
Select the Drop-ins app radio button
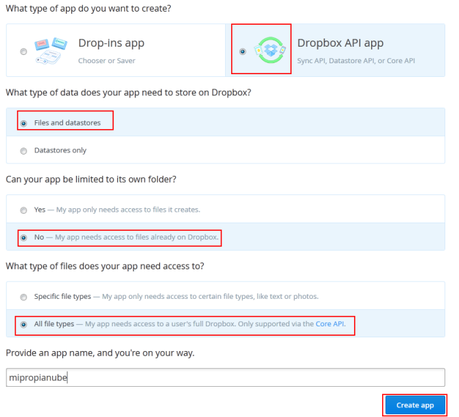coord(23,52)
